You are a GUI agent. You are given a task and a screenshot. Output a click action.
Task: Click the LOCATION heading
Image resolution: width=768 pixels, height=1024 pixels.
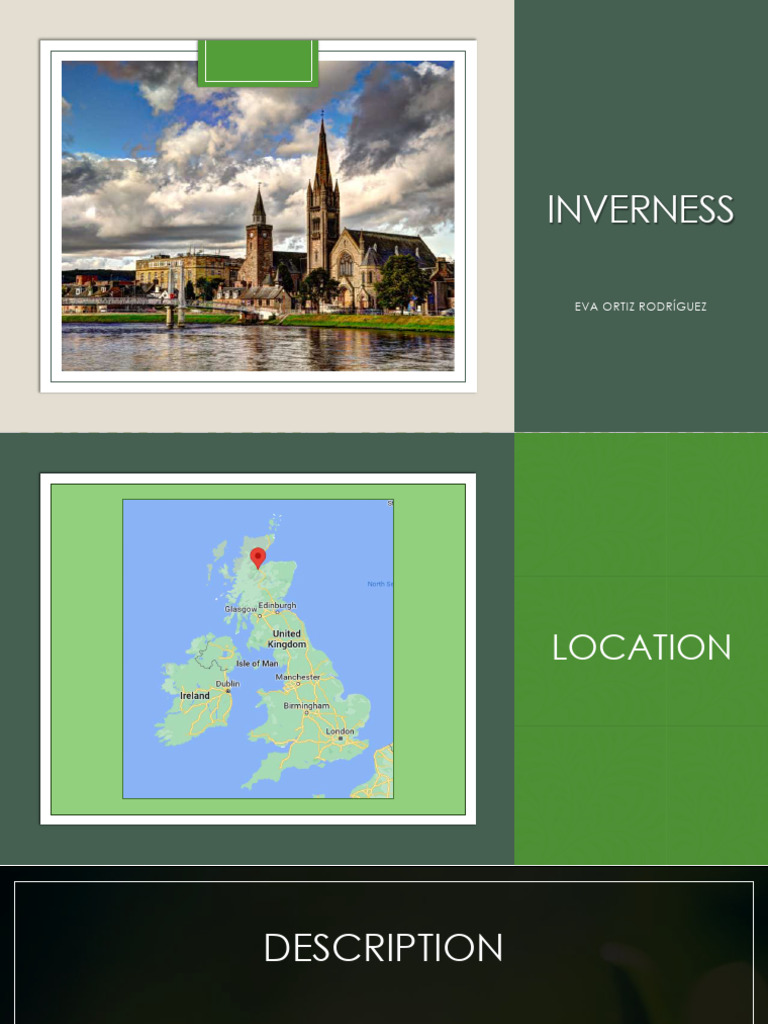(x=641, y=647)
